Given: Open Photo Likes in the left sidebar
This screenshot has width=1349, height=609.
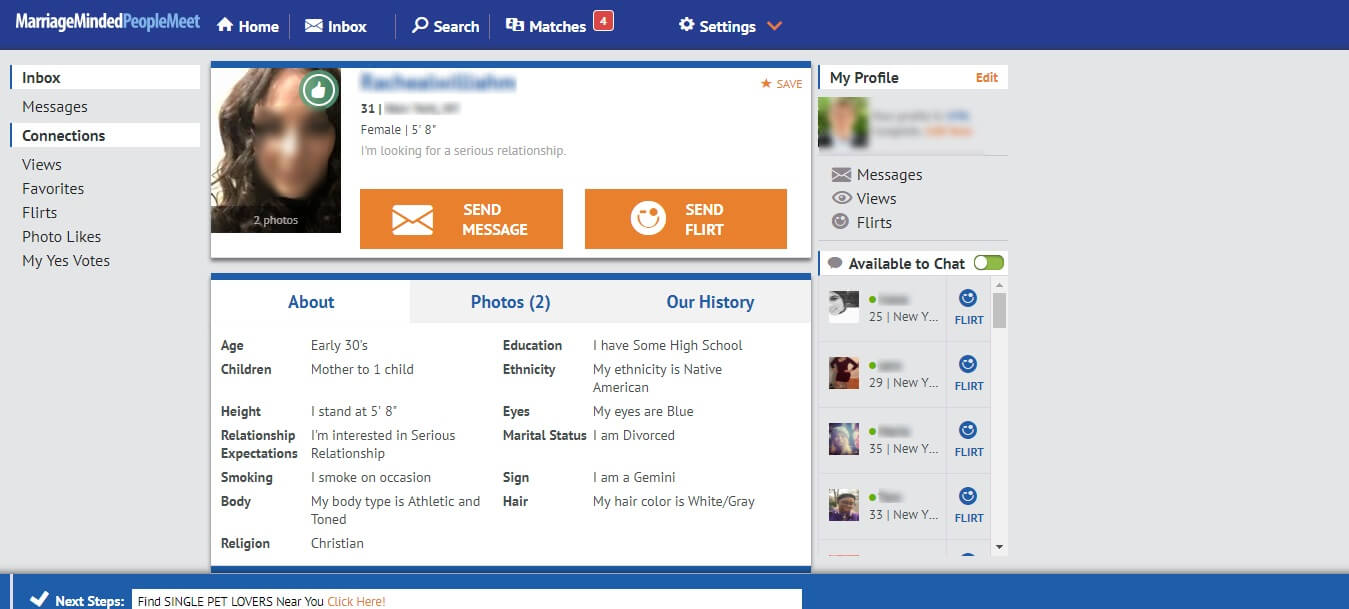Looking at the screenshot, I should click(x=62, y=237).
